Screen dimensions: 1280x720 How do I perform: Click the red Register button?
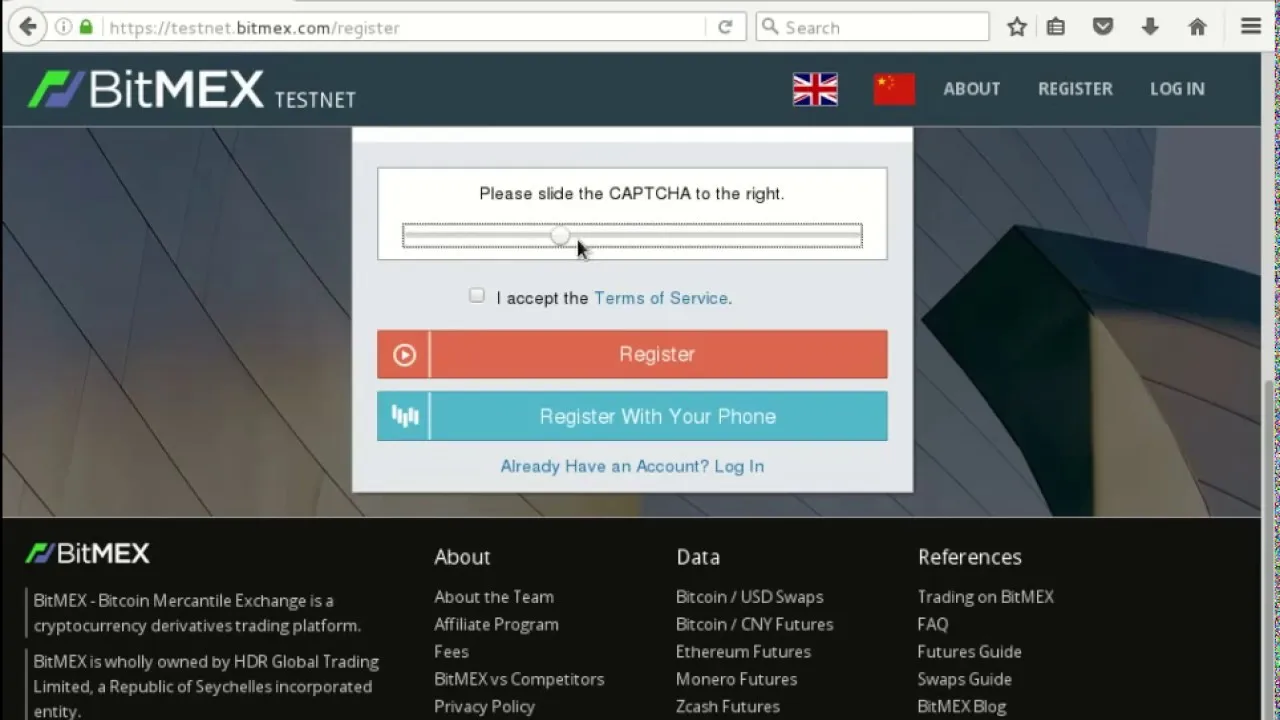(x=632, y=354)
